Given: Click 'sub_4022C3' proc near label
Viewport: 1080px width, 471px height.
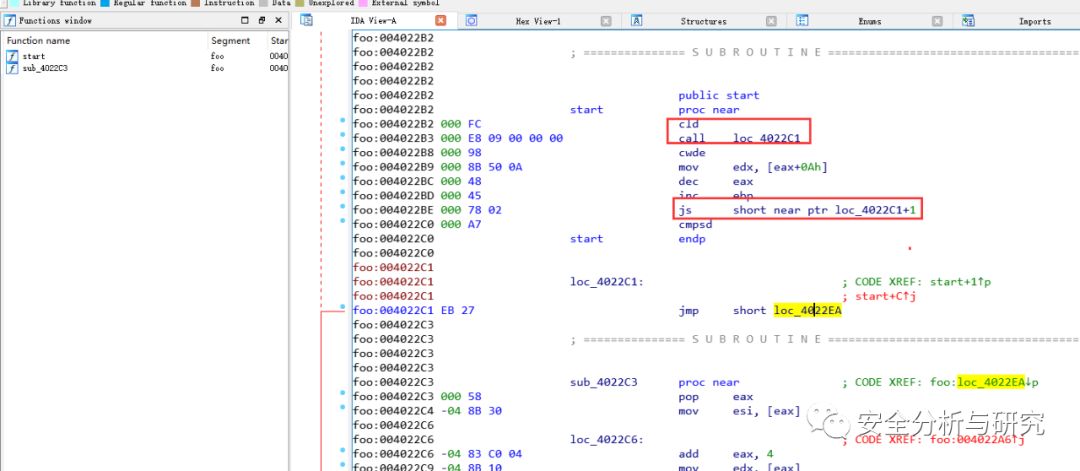Looking at the screenshot, I should point(604,382).
